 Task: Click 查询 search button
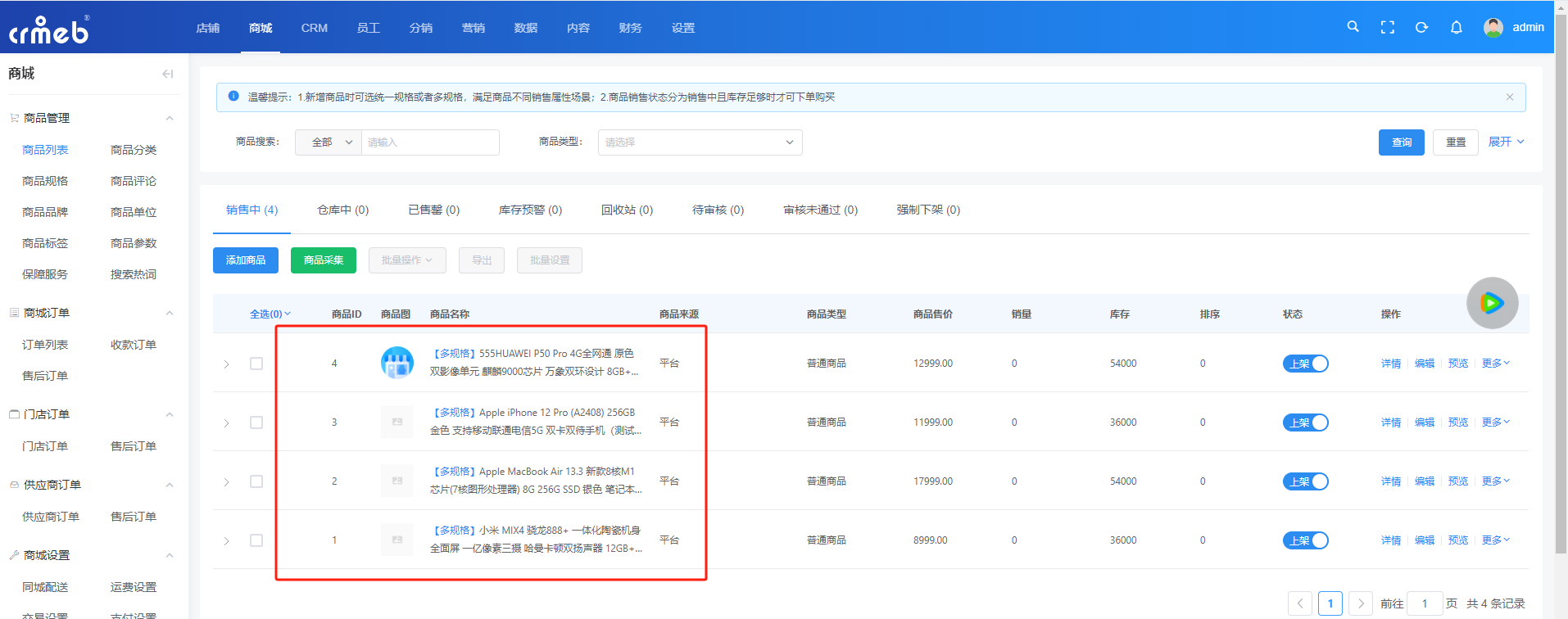(x=1402, y=142)
